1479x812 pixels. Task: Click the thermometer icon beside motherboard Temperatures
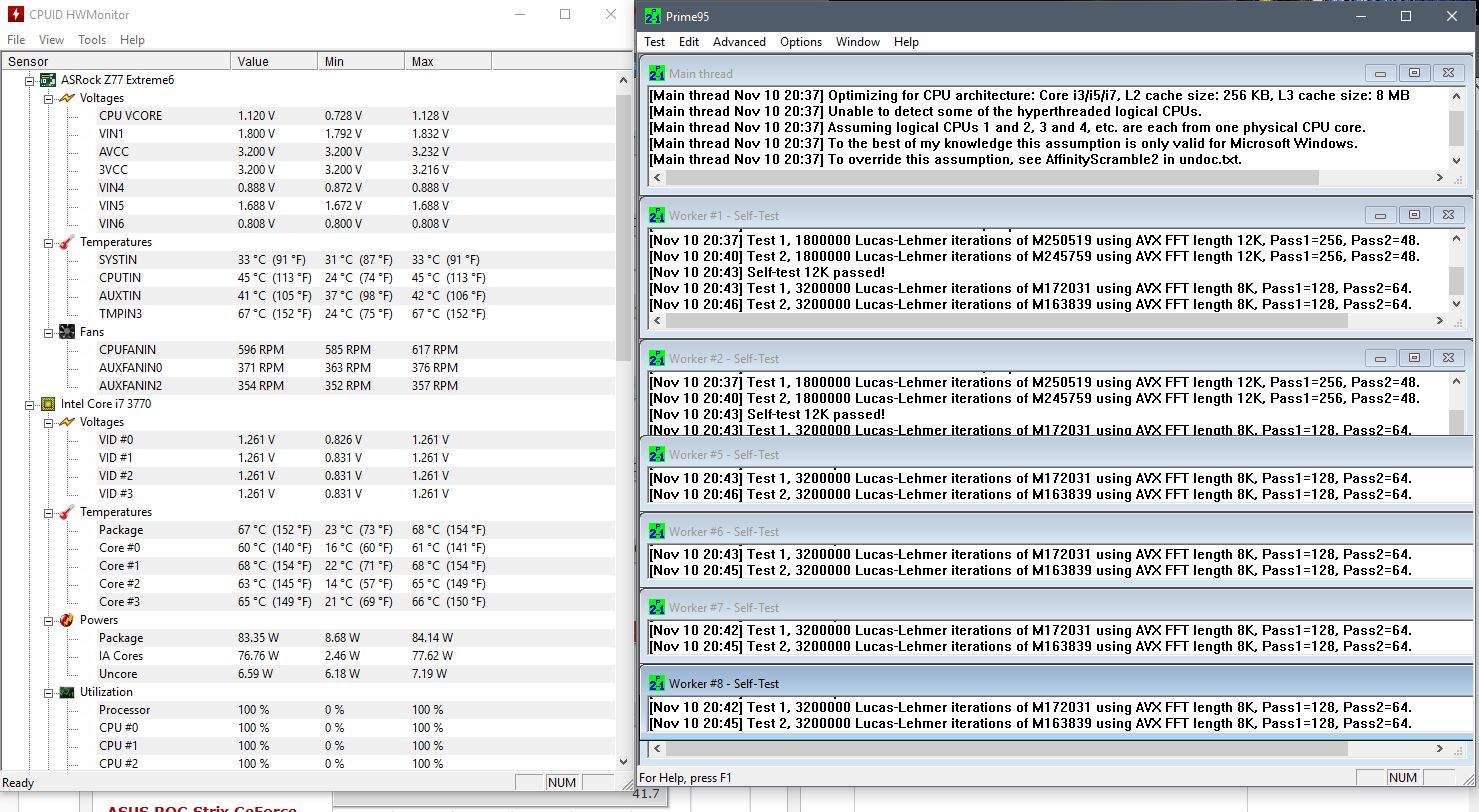(66, 242)
